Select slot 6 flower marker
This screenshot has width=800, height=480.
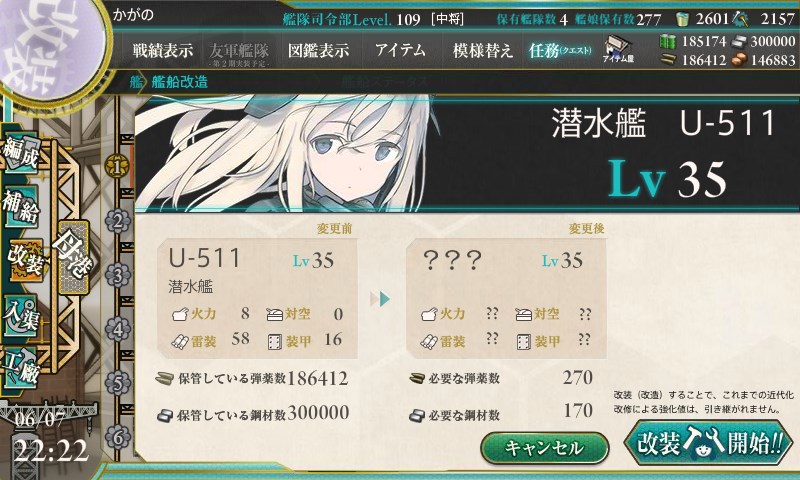[117, 437]
